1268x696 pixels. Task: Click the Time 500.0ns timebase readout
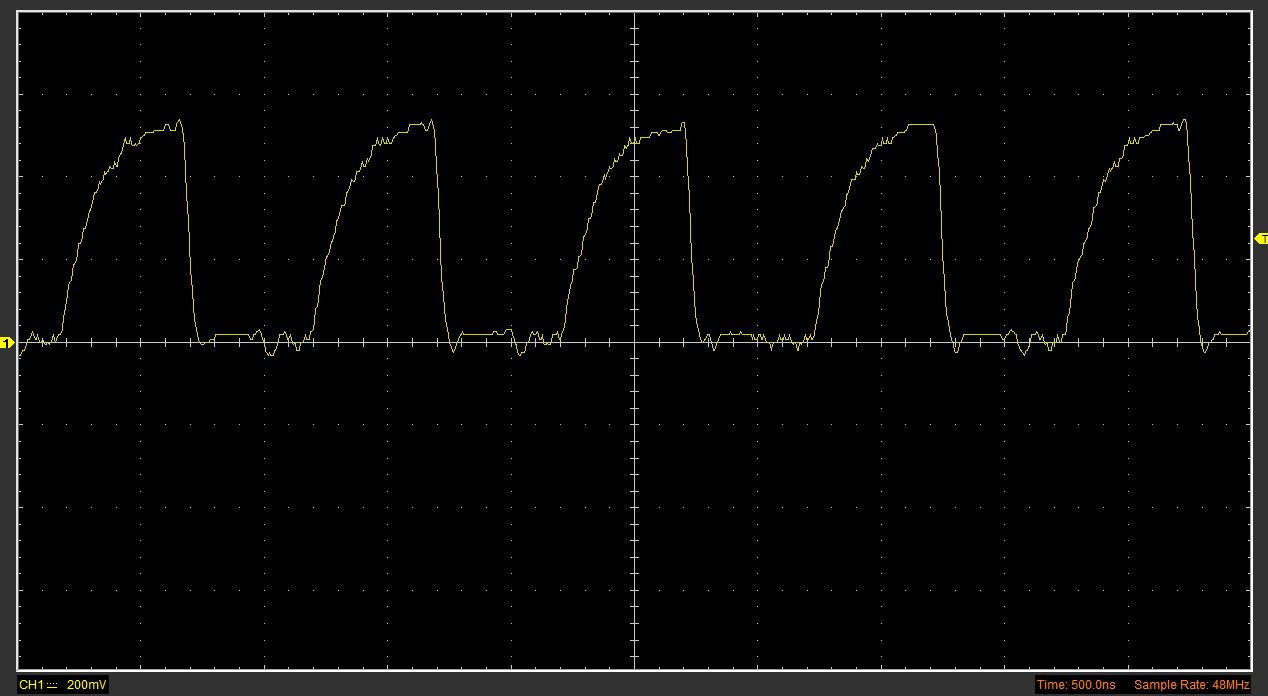tap(1076, 685)
